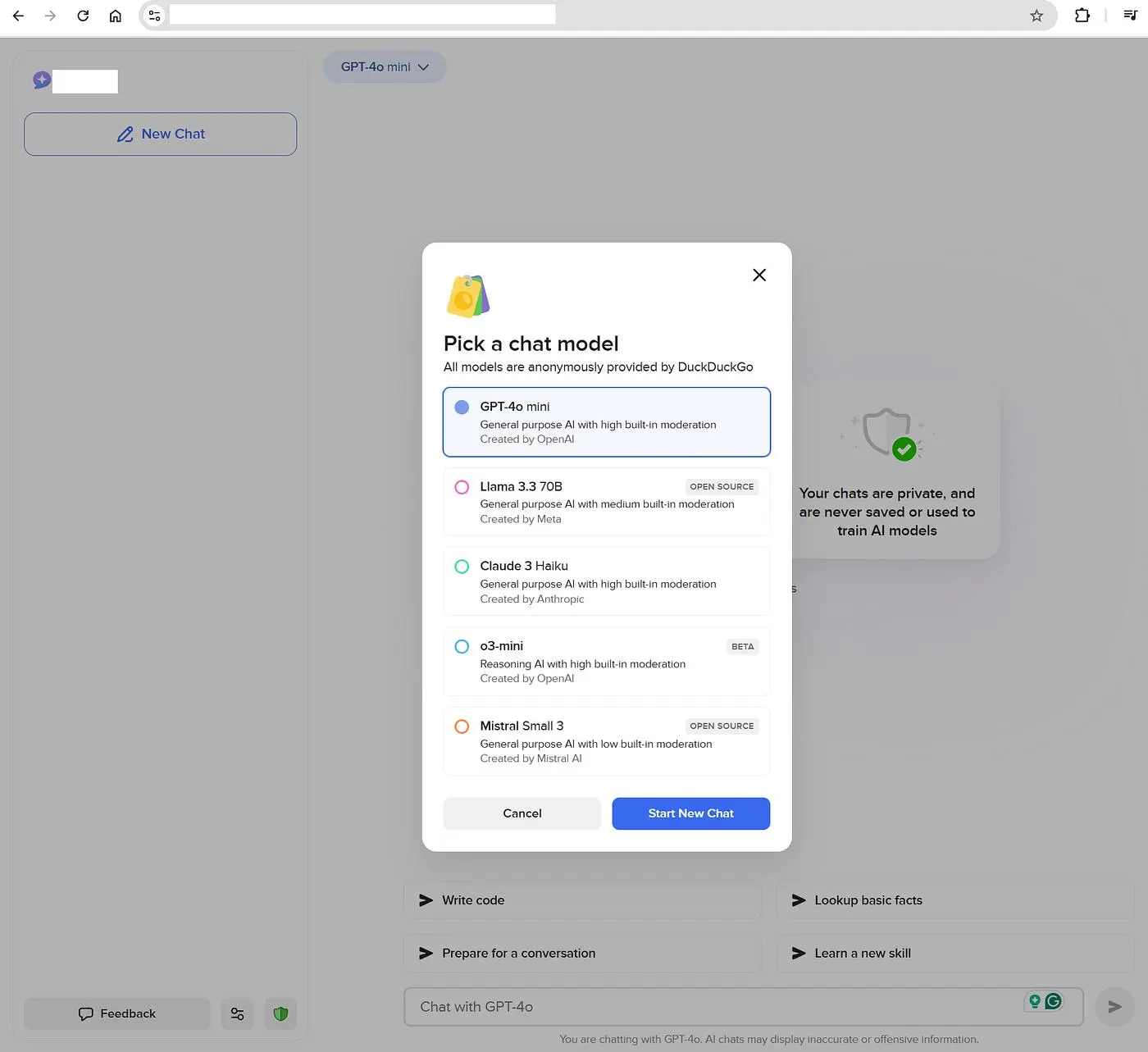
Task: Choose the Lookup basic facts suggestion
Action: tap(955, 900)
